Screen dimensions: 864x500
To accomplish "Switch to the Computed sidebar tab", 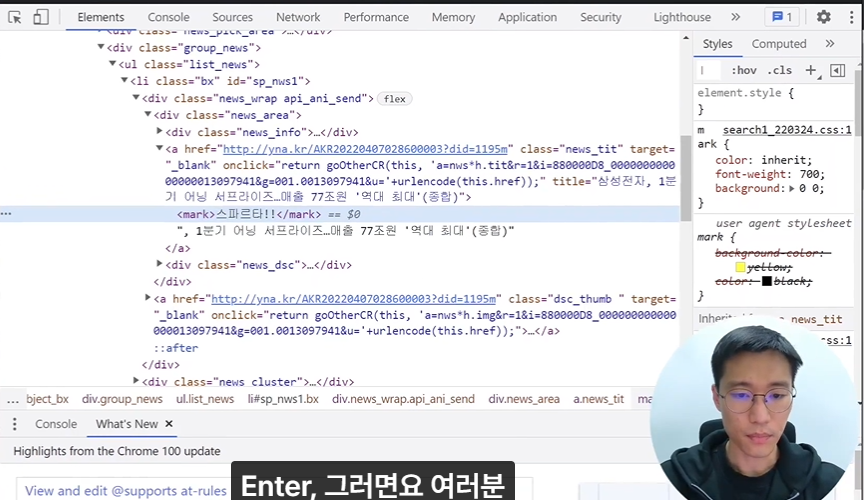I will pyautogui.click(x=779, y=44).
